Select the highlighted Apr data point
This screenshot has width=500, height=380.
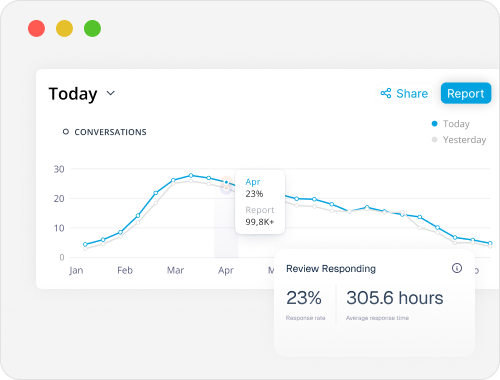226,182
